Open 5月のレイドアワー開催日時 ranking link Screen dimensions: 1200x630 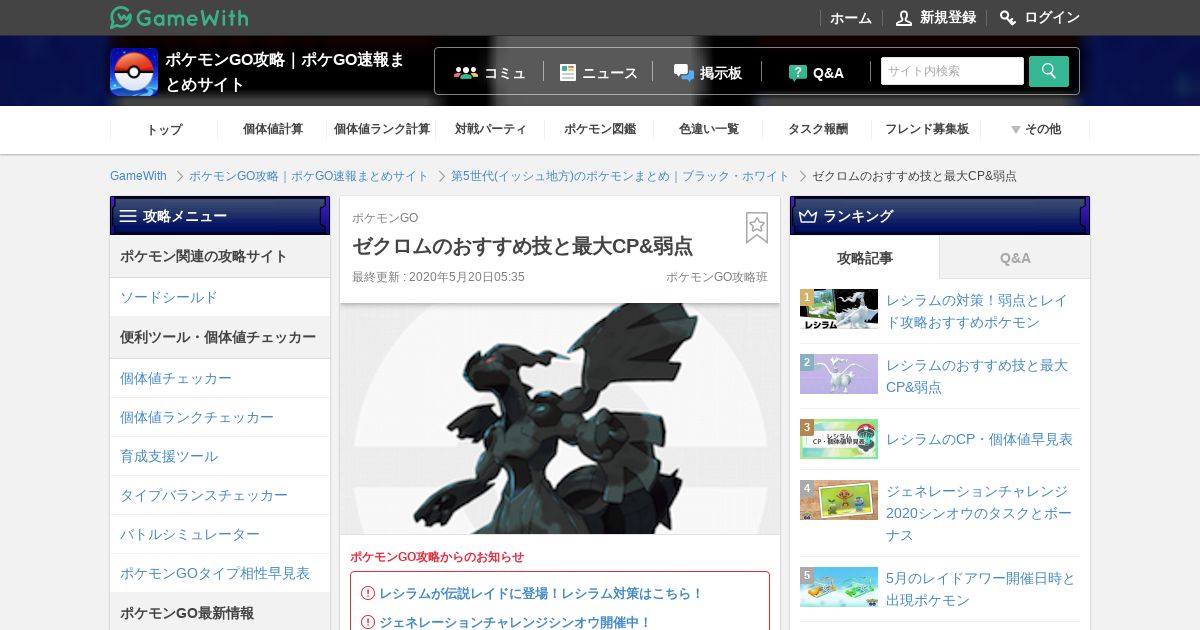click(981, 589)
